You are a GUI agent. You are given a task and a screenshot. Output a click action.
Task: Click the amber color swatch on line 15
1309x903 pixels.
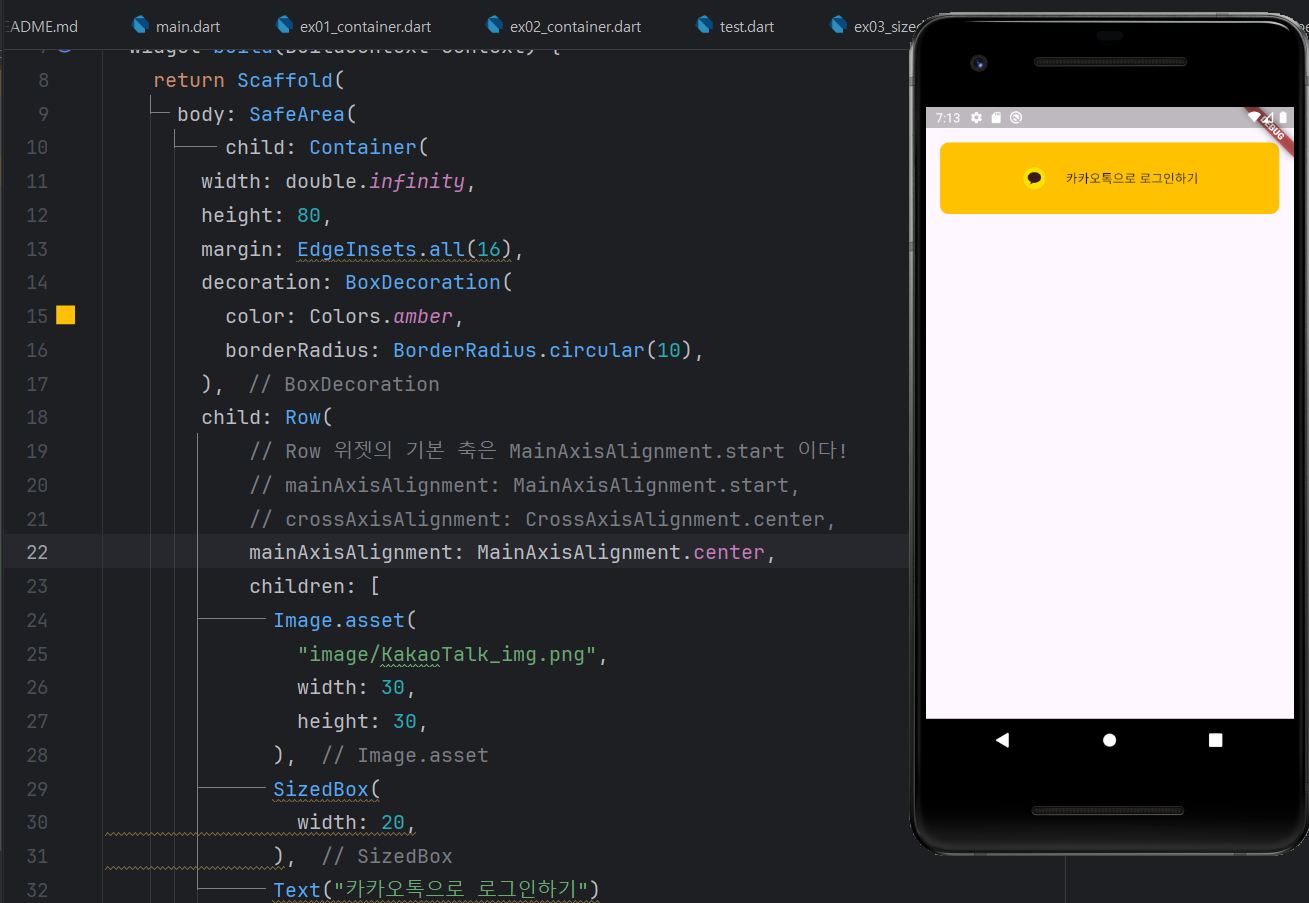(66, 316)
